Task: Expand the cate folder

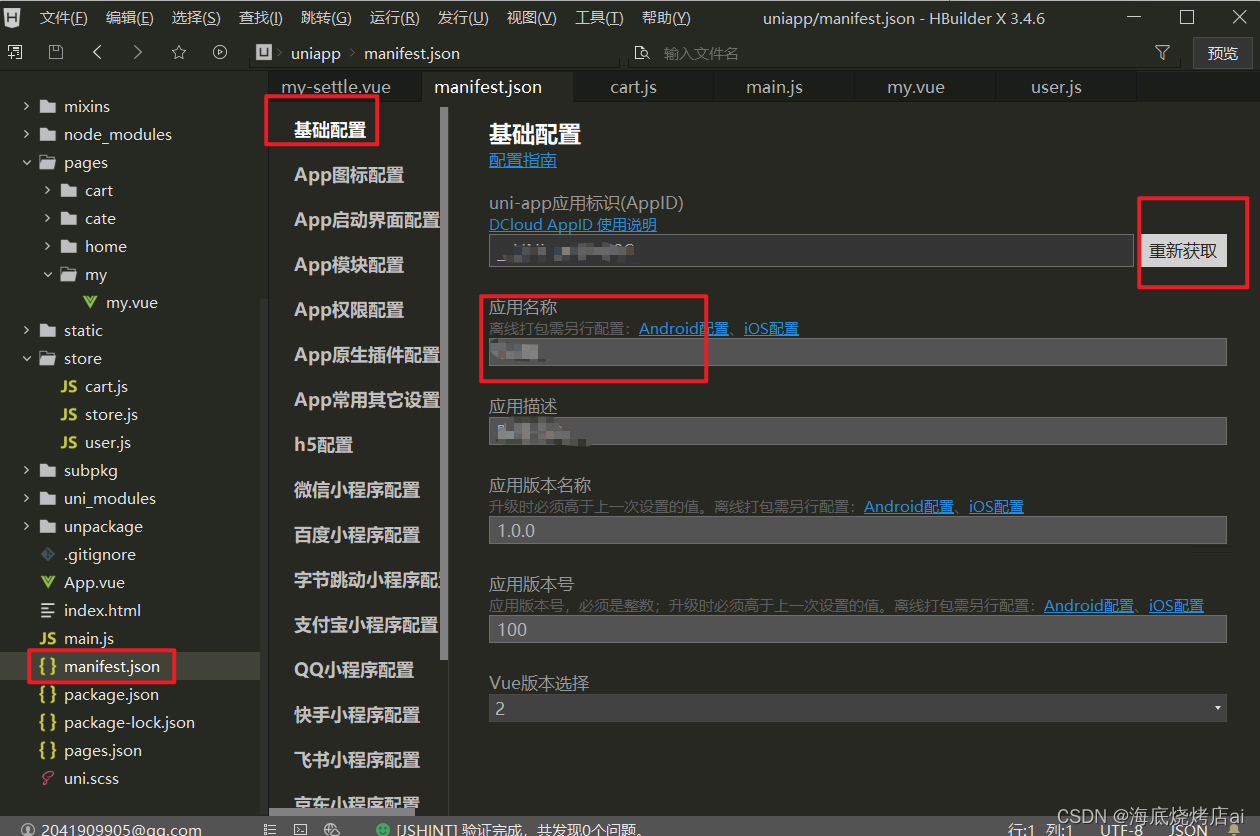Action: pyautogui.click(x=47, y=218)
